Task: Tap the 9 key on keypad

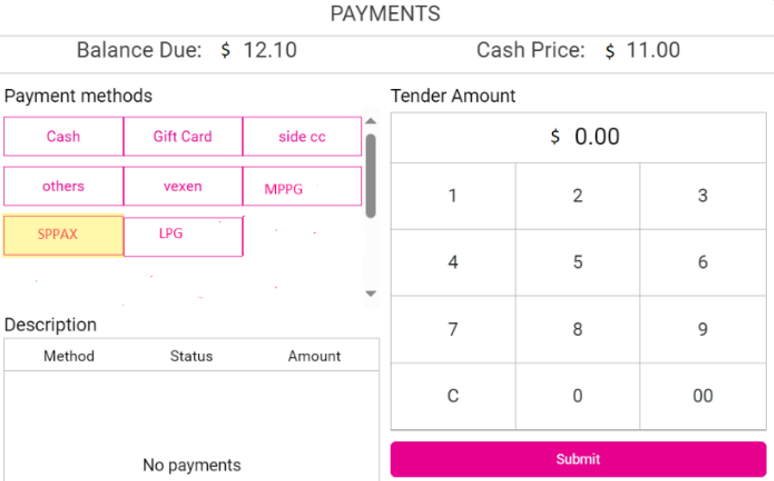Action: [x=702, y=329]
